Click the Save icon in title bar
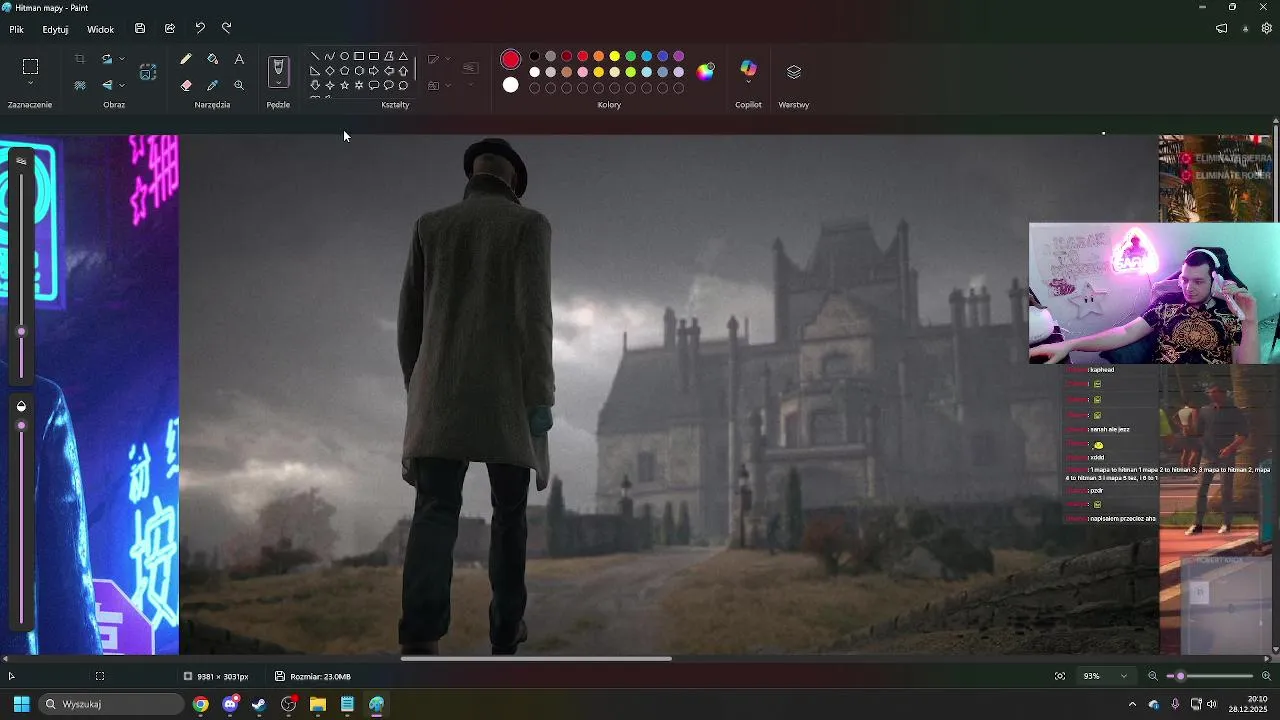This screenshot has width=1280, height=720. (140, 29)
